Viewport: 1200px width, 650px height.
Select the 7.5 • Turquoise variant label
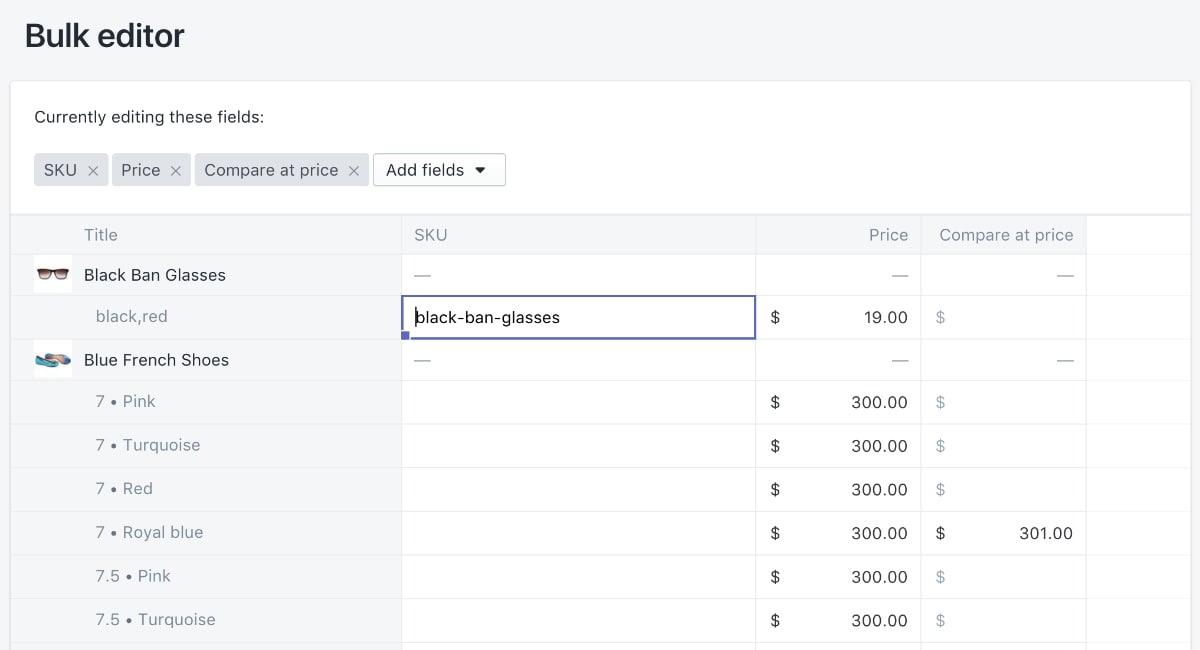pos(156,619)
